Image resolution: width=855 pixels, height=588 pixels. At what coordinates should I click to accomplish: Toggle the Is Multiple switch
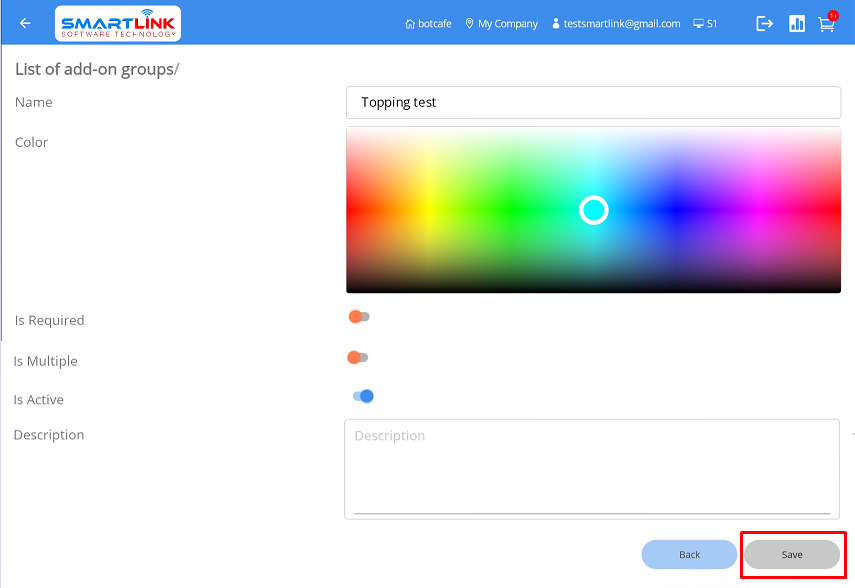click(358, 357)
